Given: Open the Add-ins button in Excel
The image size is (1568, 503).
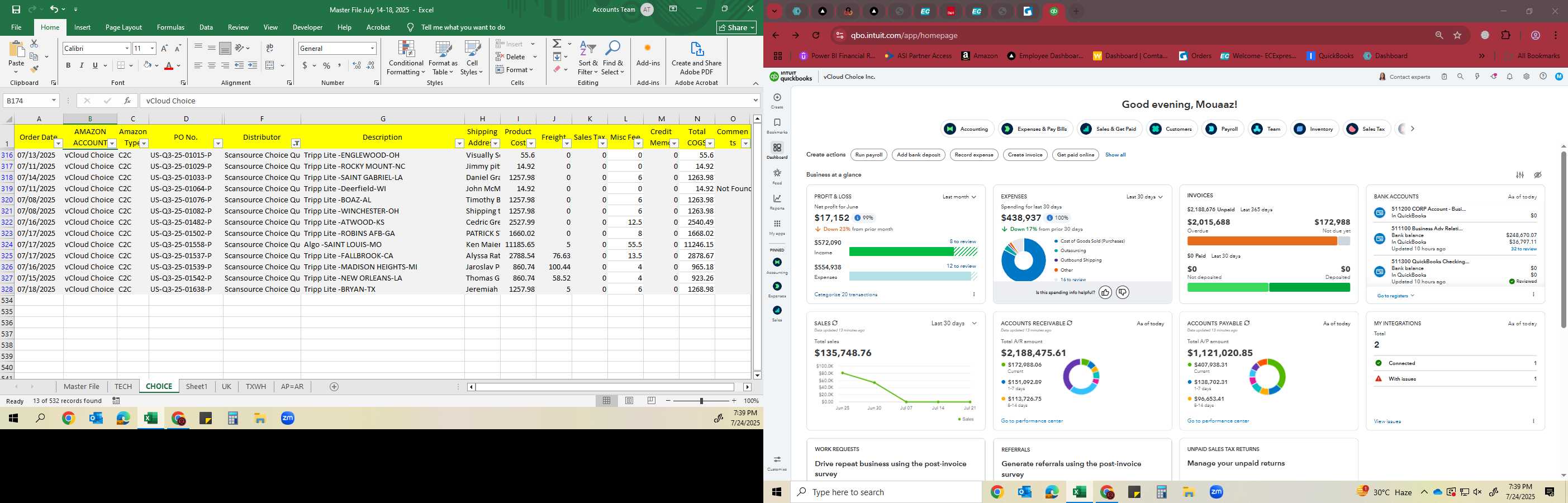Looking at the screenshot, I should [648, 55].
